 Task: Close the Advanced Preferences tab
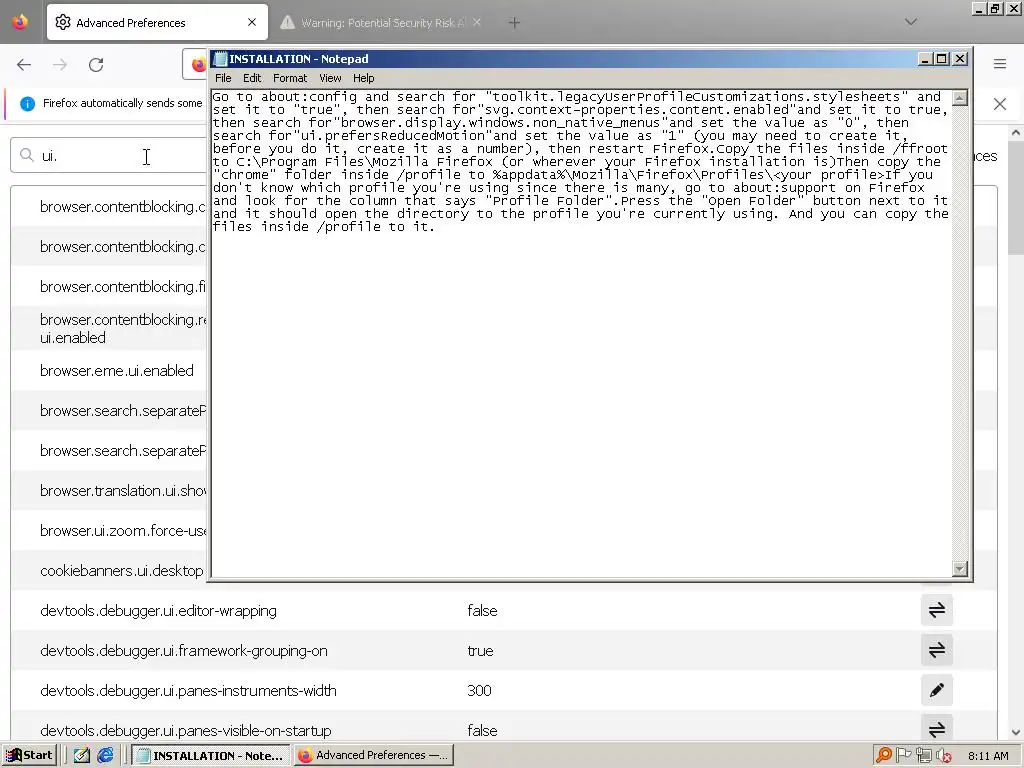tap(252, 22)
